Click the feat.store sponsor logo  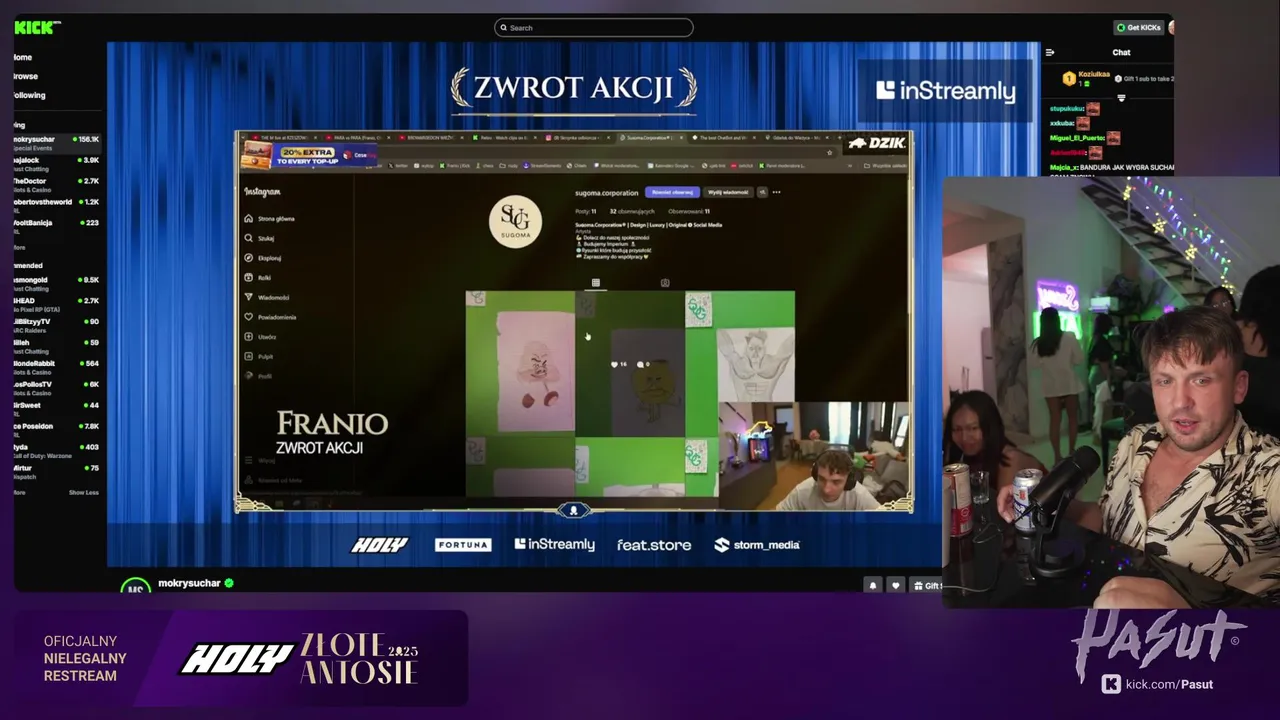tap(654, 545)
